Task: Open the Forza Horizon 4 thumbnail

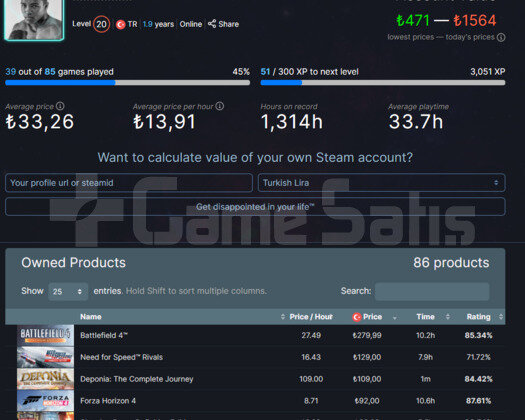Action: (46, 401)
